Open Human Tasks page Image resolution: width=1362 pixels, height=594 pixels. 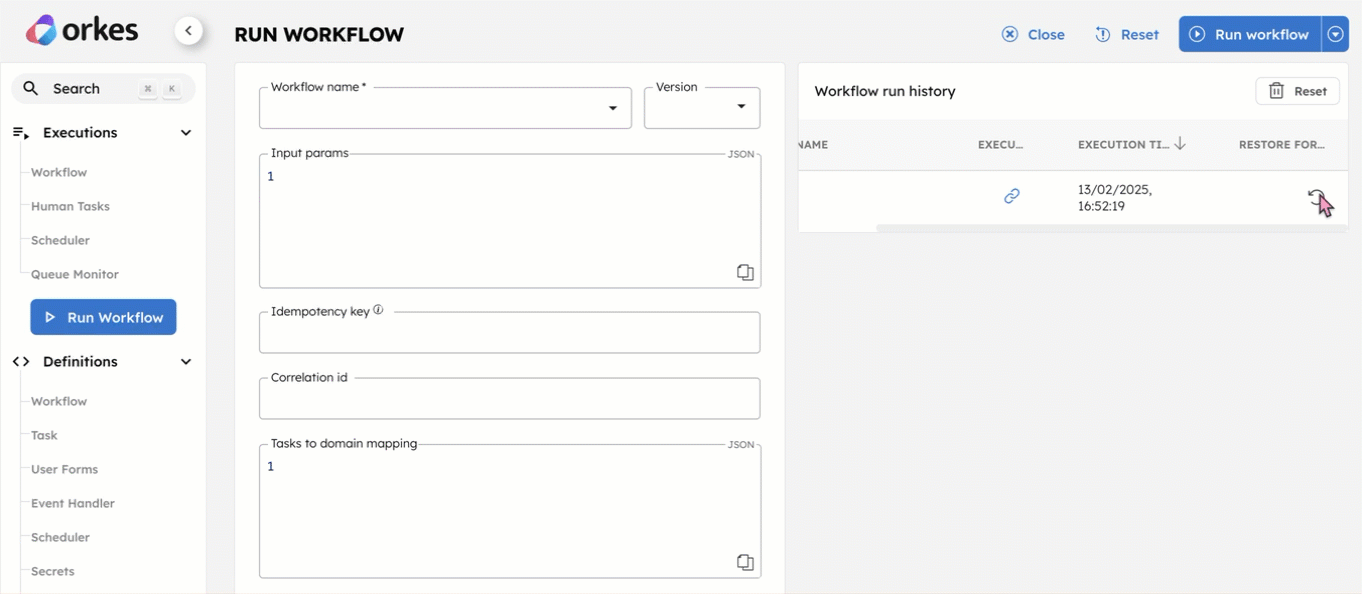point(70,206)
